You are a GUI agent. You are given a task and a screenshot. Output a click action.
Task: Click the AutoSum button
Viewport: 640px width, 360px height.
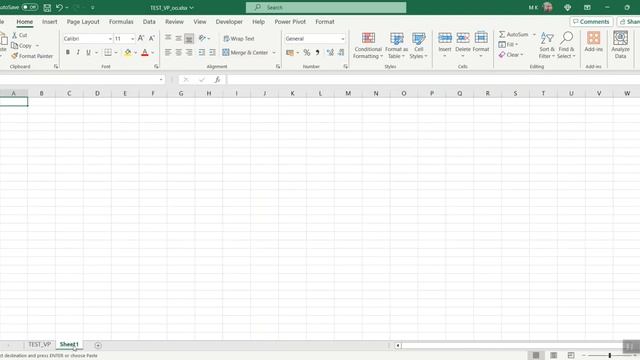click(x=513, y=34)
